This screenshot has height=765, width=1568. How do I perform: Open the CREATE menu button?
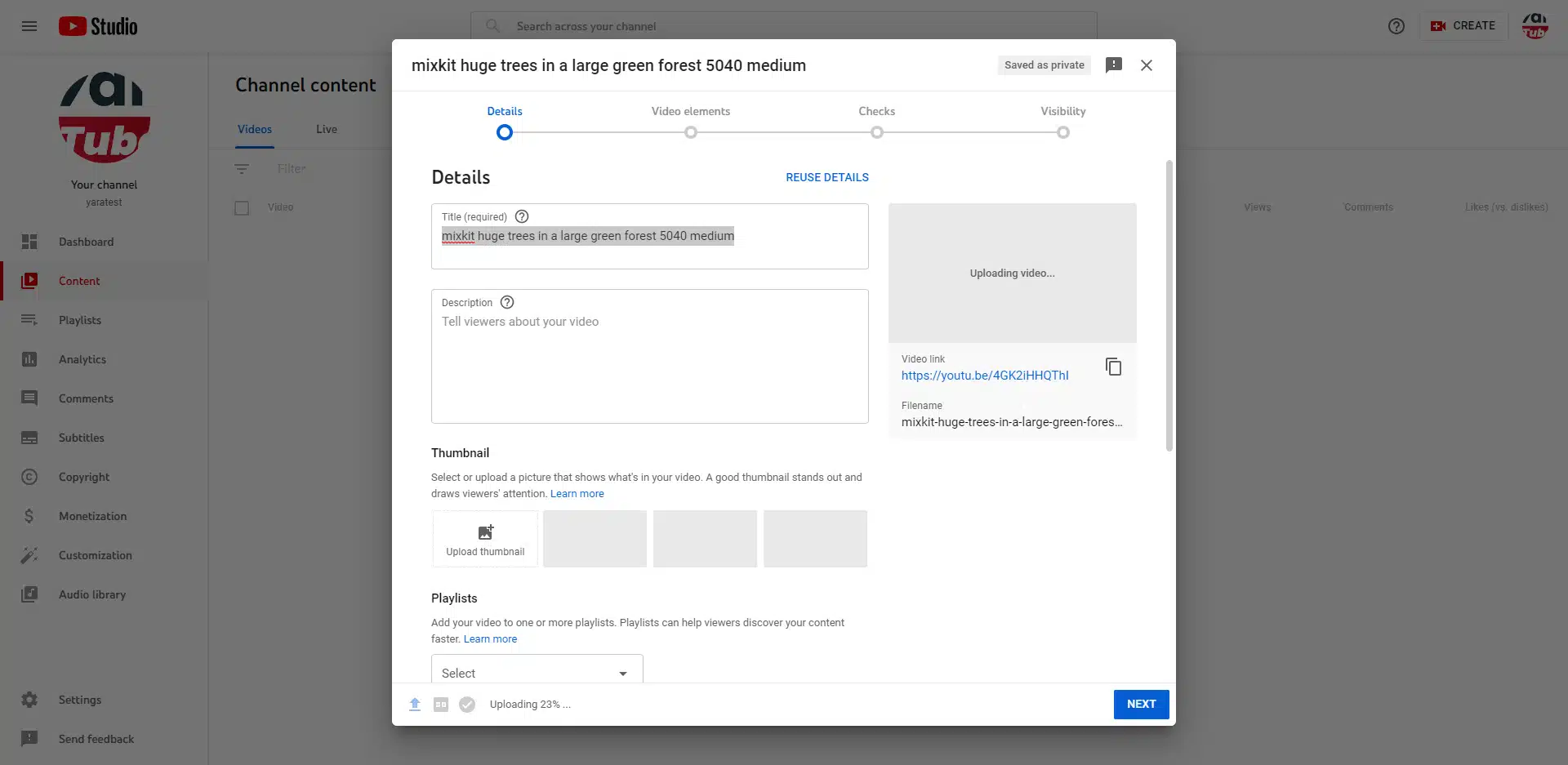(1463, 26)
